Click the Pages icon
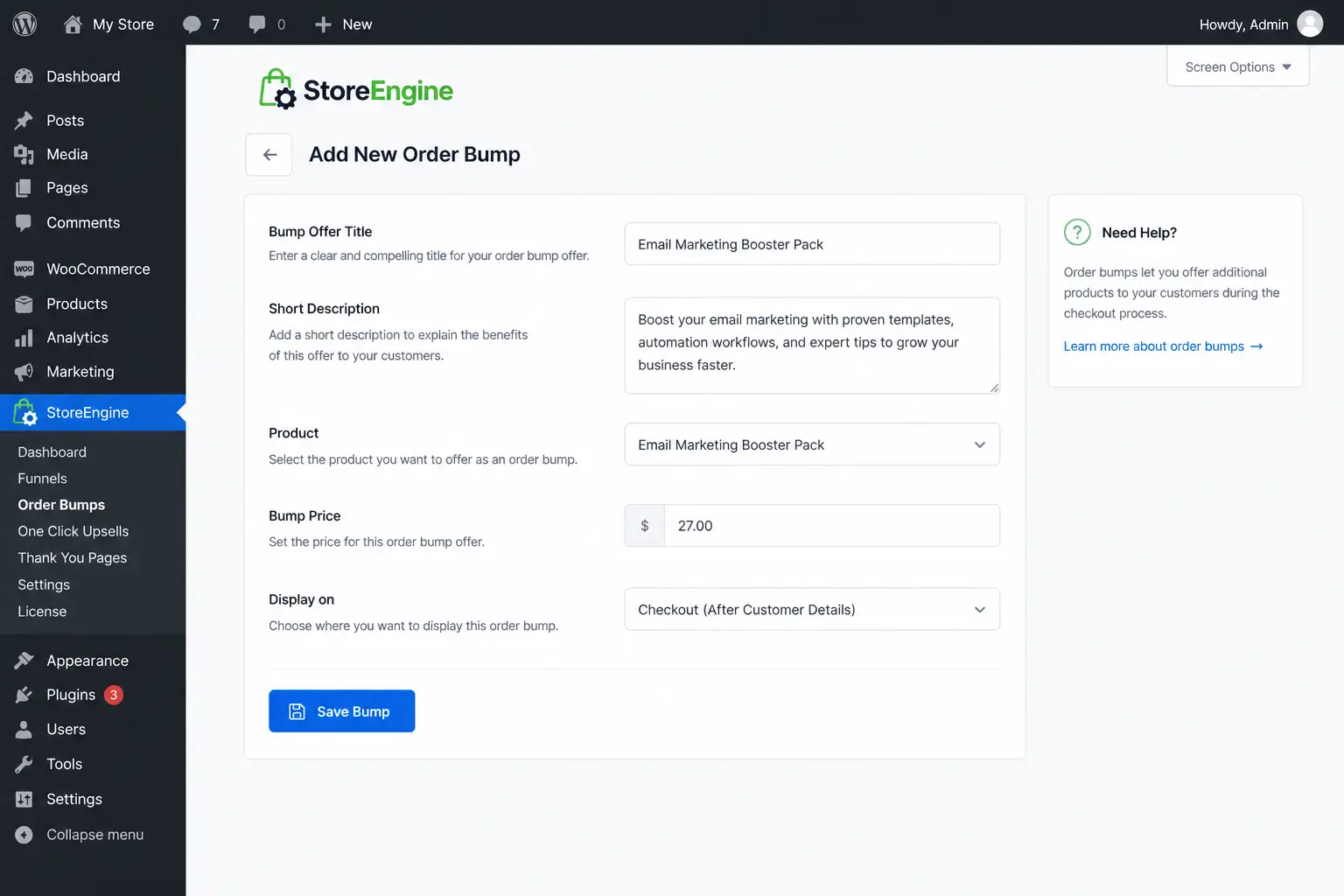 click(x=24, y=188)
